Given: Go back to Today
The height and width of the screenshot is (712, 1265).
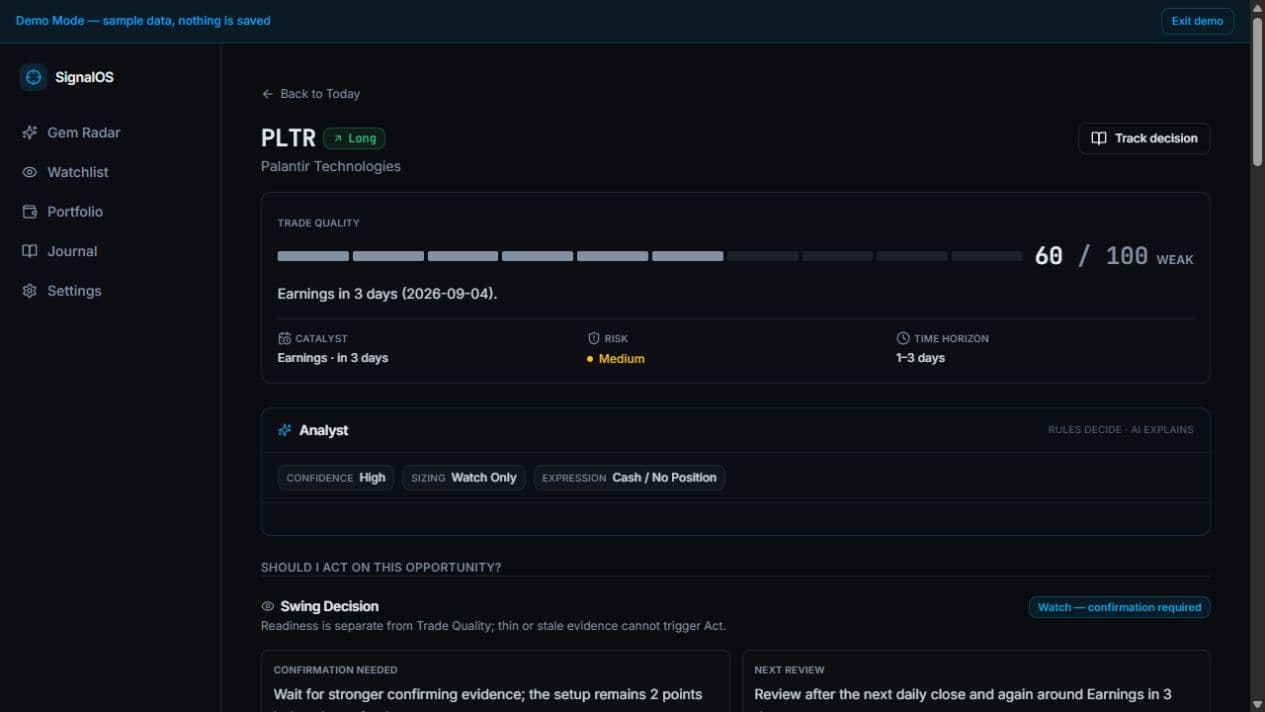Looking at the screenshot, I should 311,94.
